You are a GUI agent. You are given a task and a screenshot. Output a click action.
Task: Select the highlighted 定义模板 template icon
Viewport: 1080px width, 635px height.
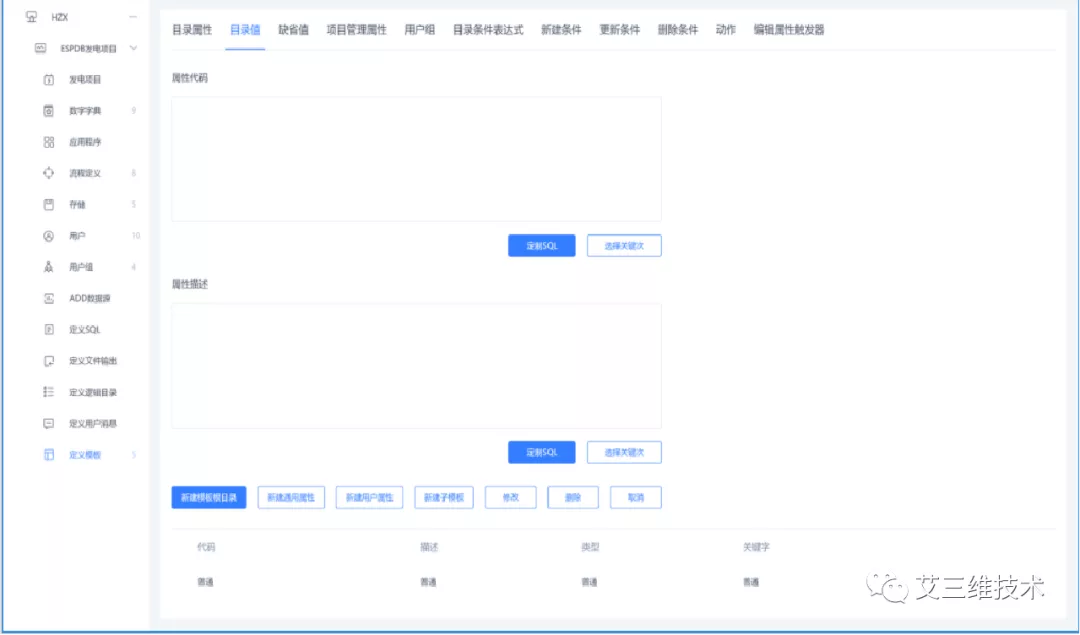48,455
